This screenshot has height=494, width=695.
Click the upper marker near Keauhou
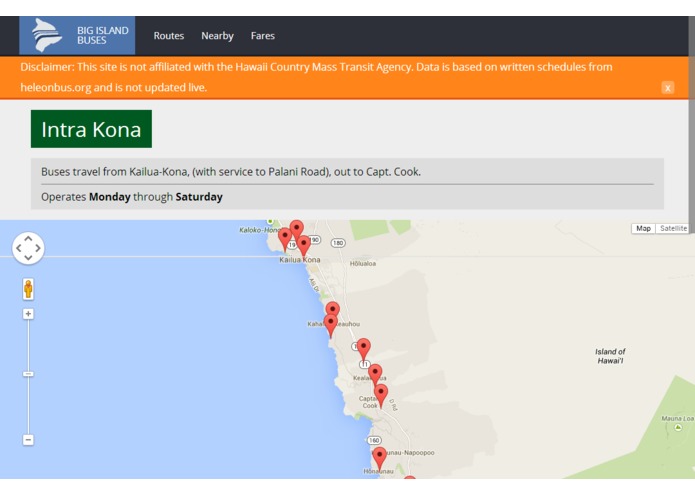point(332,309)
